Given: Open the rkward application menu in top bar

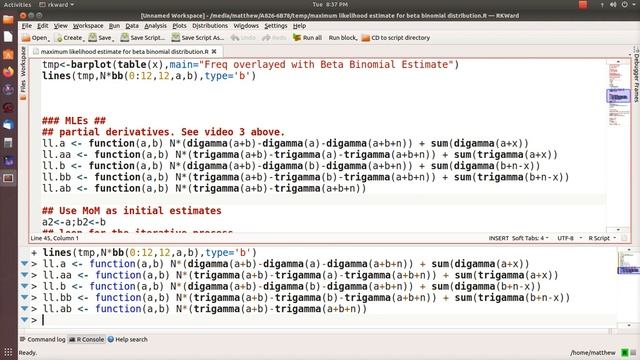Looking at the screenshot, I should (x=57, y=4).
